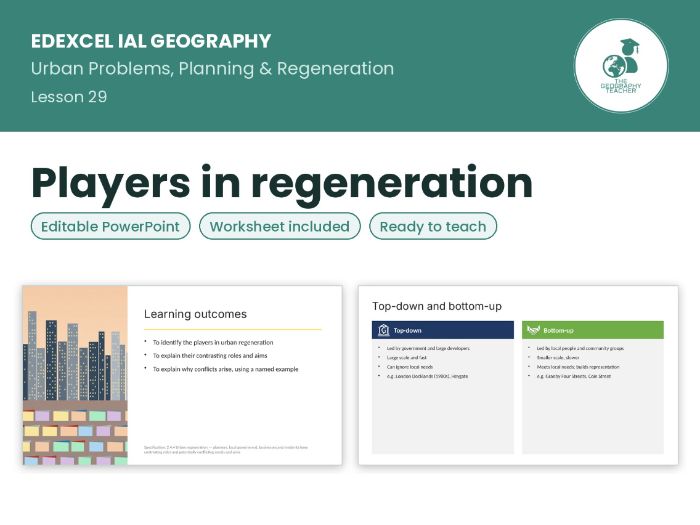700x525 pixels.
Task: Click 'Meets local needs' bullet
Action: [x=578, y=367]
